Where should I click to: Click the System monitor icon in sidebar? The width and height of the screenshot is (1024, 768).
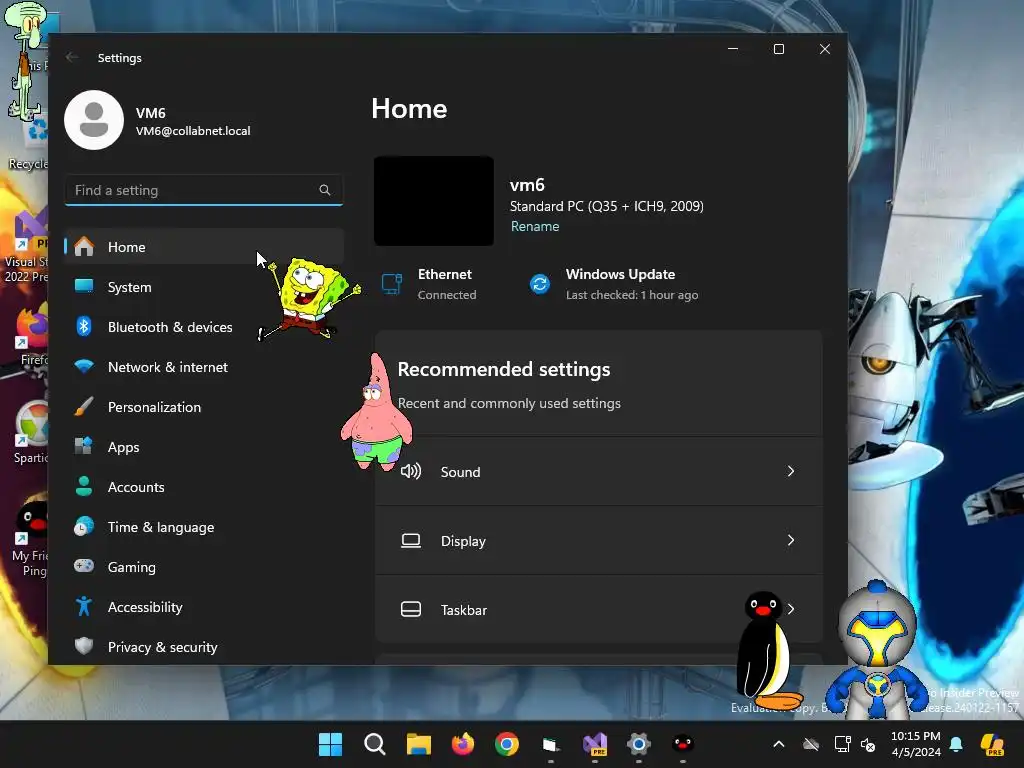tap(84, 286)
